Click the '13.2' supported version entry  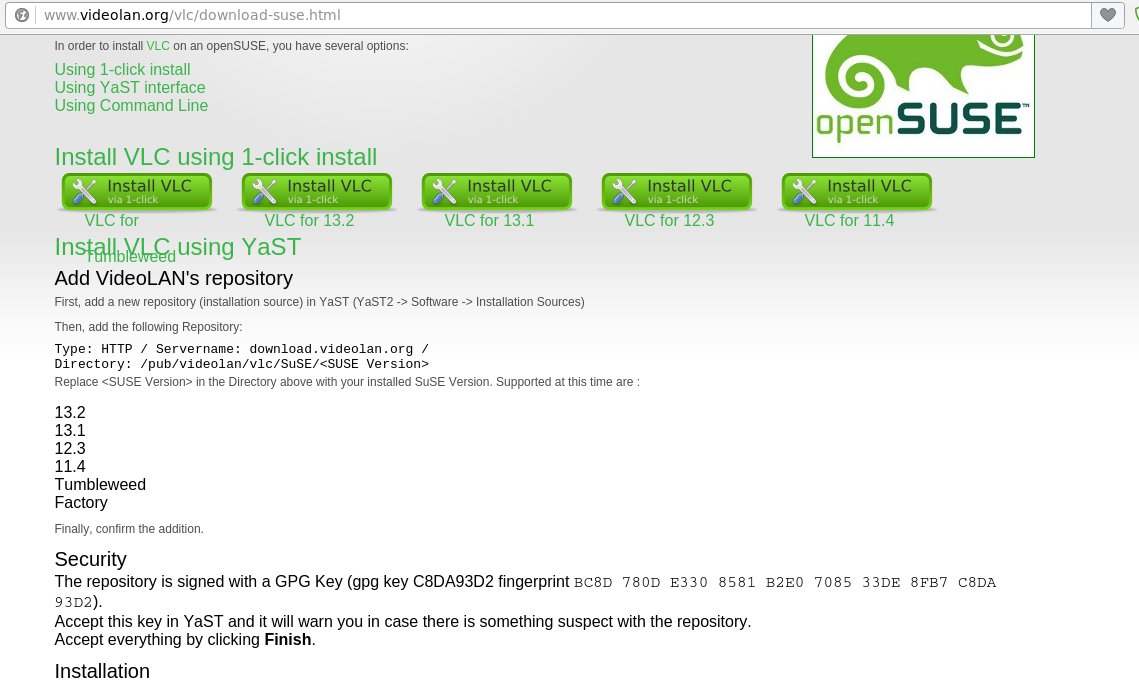coord(70,413)
